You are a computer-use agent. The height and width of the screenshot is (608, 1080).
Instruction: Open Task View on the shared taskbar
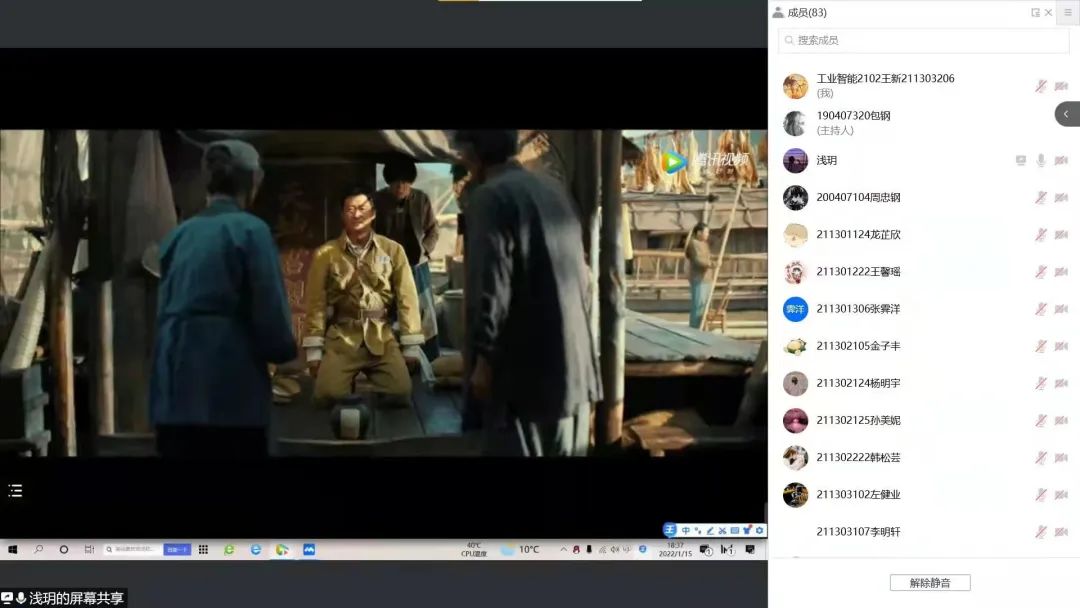pyautogui.click(x=90, y=549)
